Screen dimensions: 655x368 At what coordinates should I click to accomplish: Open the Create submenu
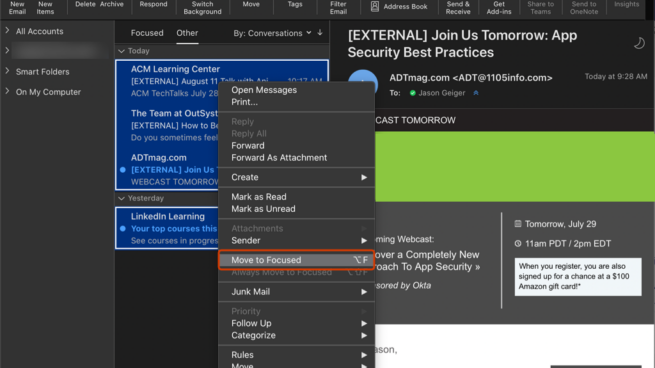296,177
